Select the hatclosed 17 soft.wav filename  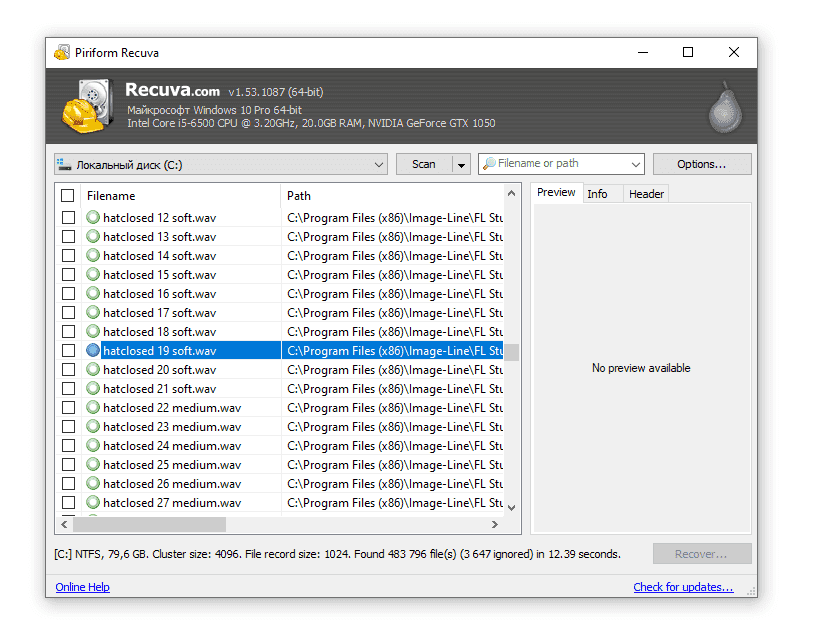point(160,313)
